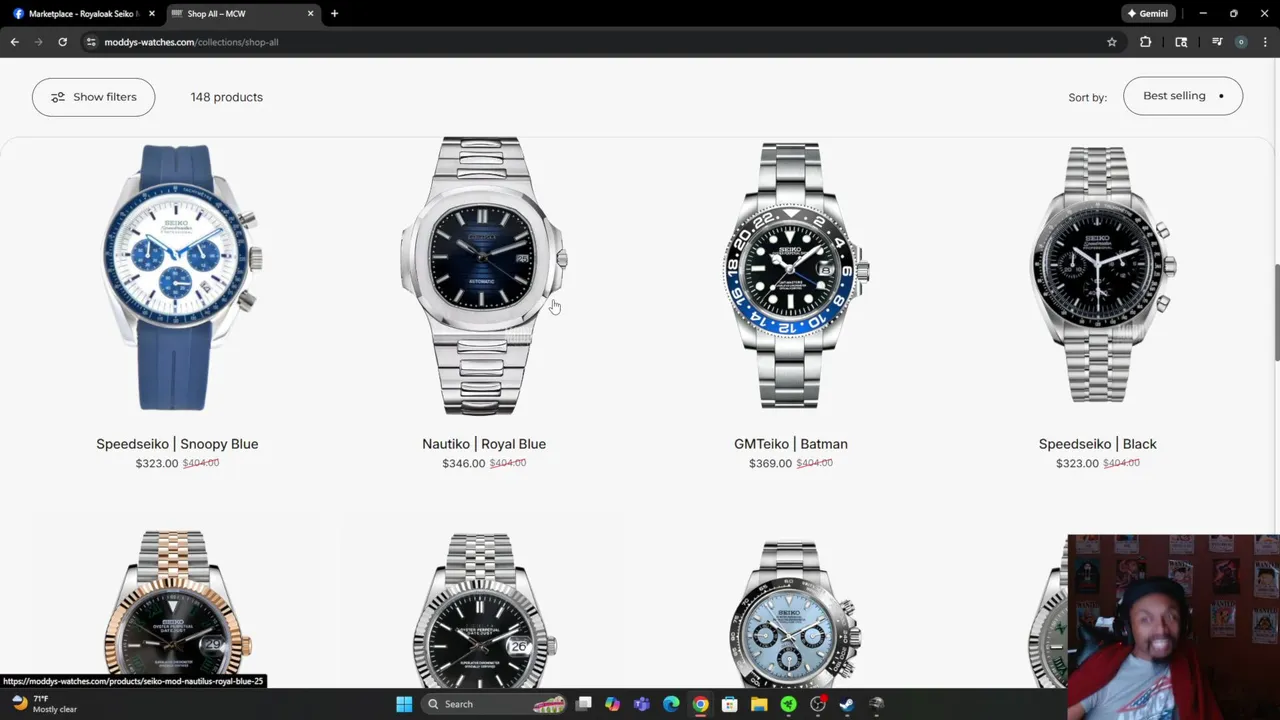Open GMTeiko | Batman product link

coord(791,444)
